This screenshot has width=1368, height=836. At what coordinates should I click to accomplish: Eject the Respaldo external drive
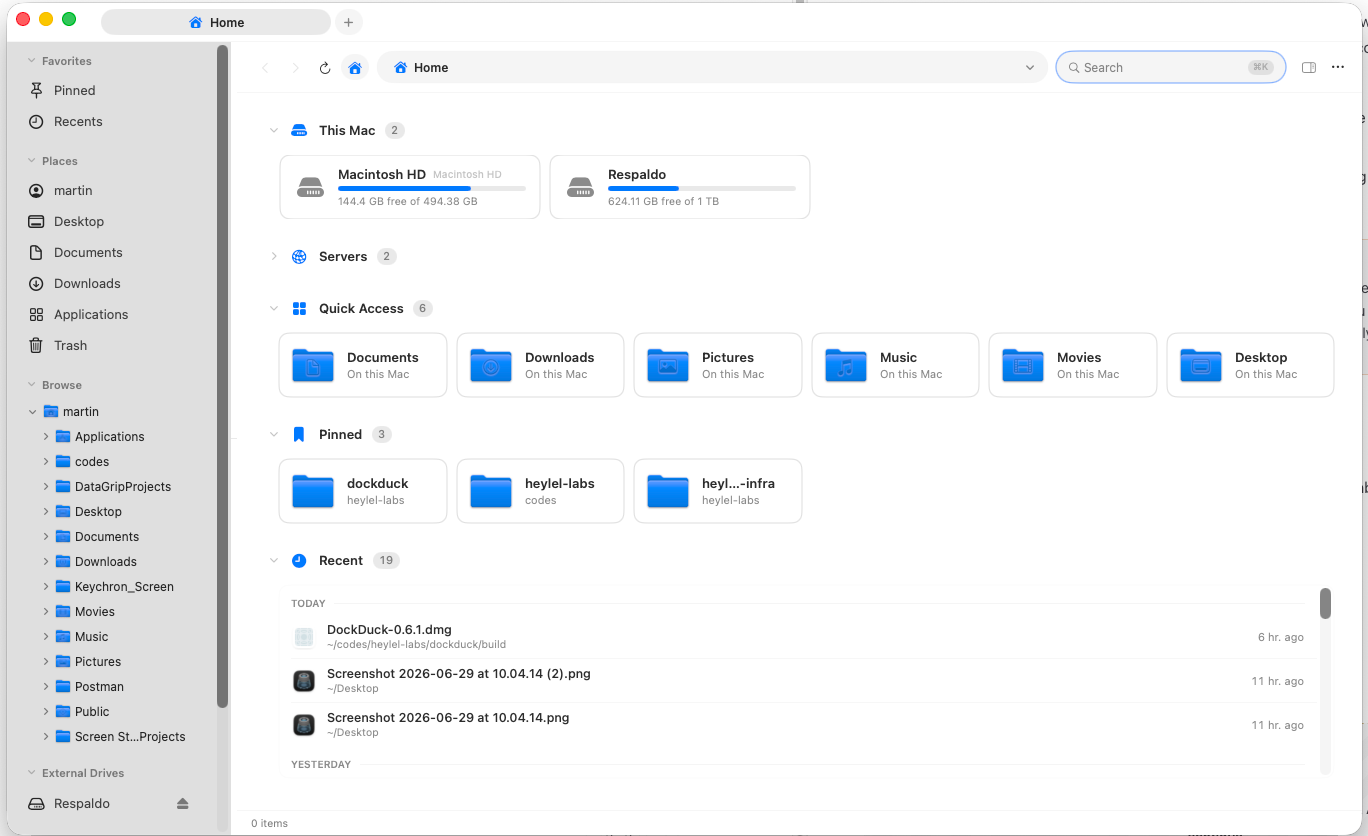point(182,804)
